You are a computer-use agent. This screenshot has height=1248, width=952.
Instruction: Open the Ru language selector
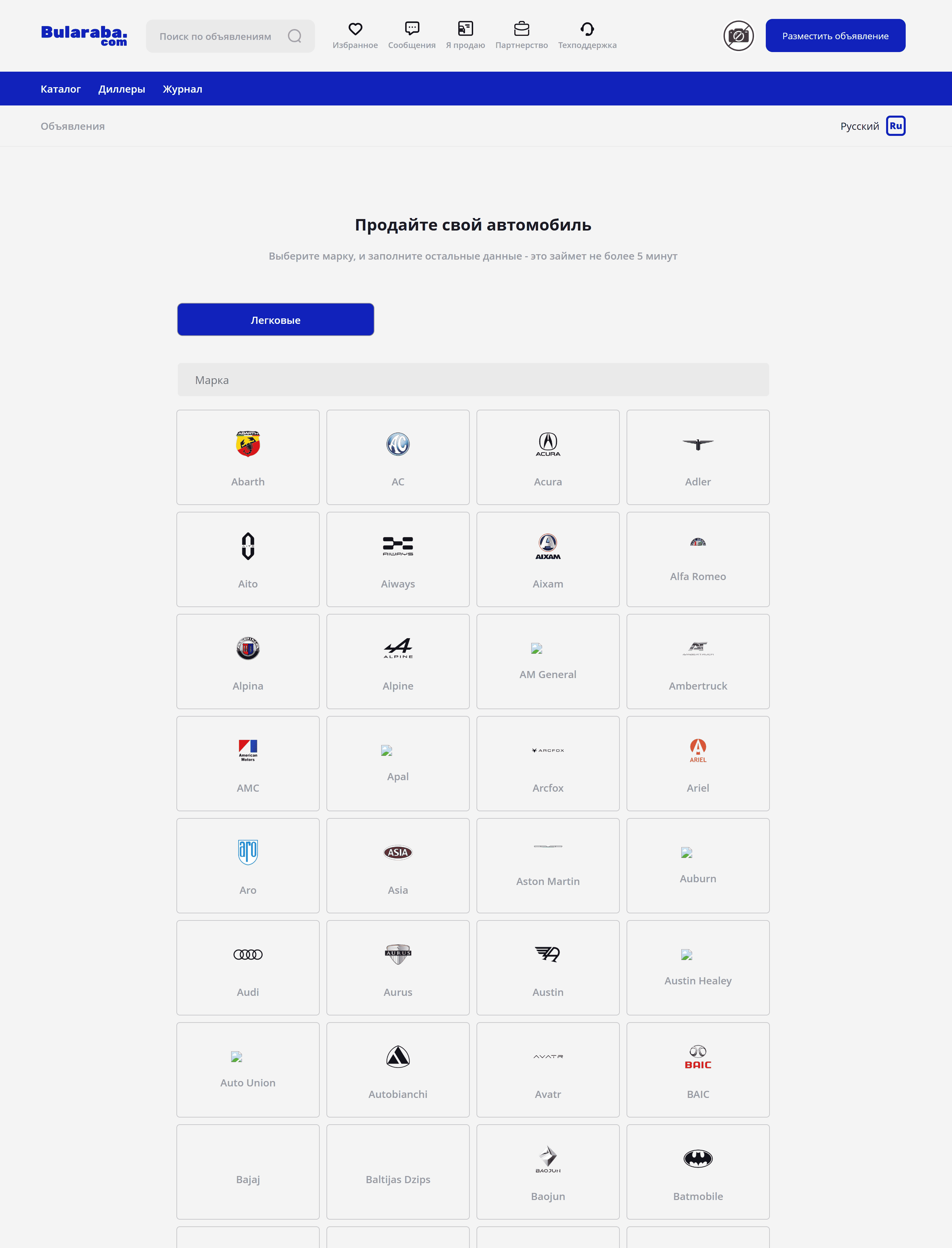(895, 126)
